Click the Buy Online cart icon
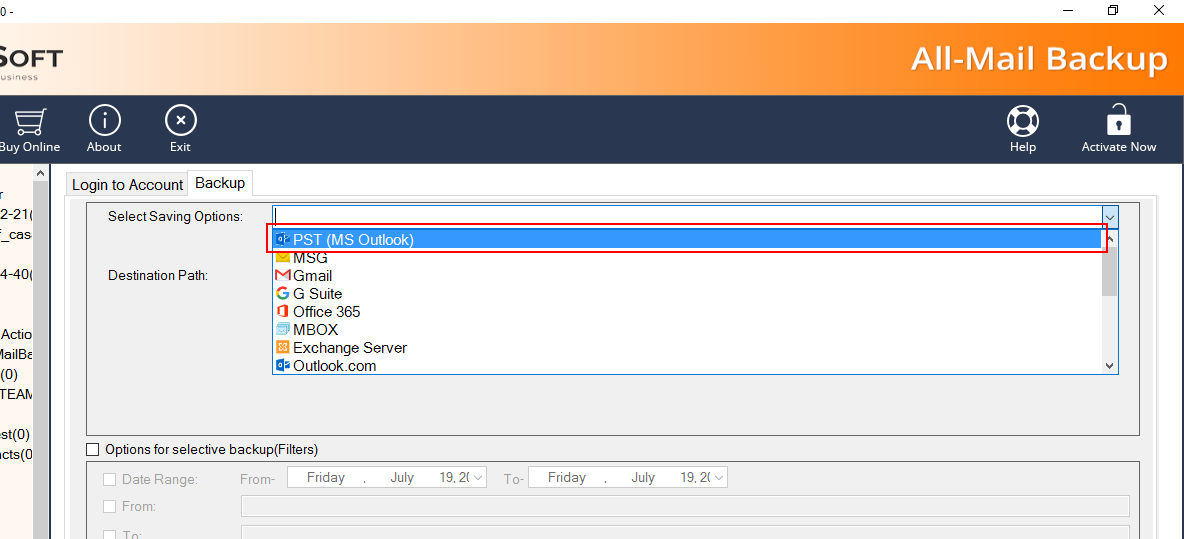This screenshot has width=1184, height=539. [28, 122]
